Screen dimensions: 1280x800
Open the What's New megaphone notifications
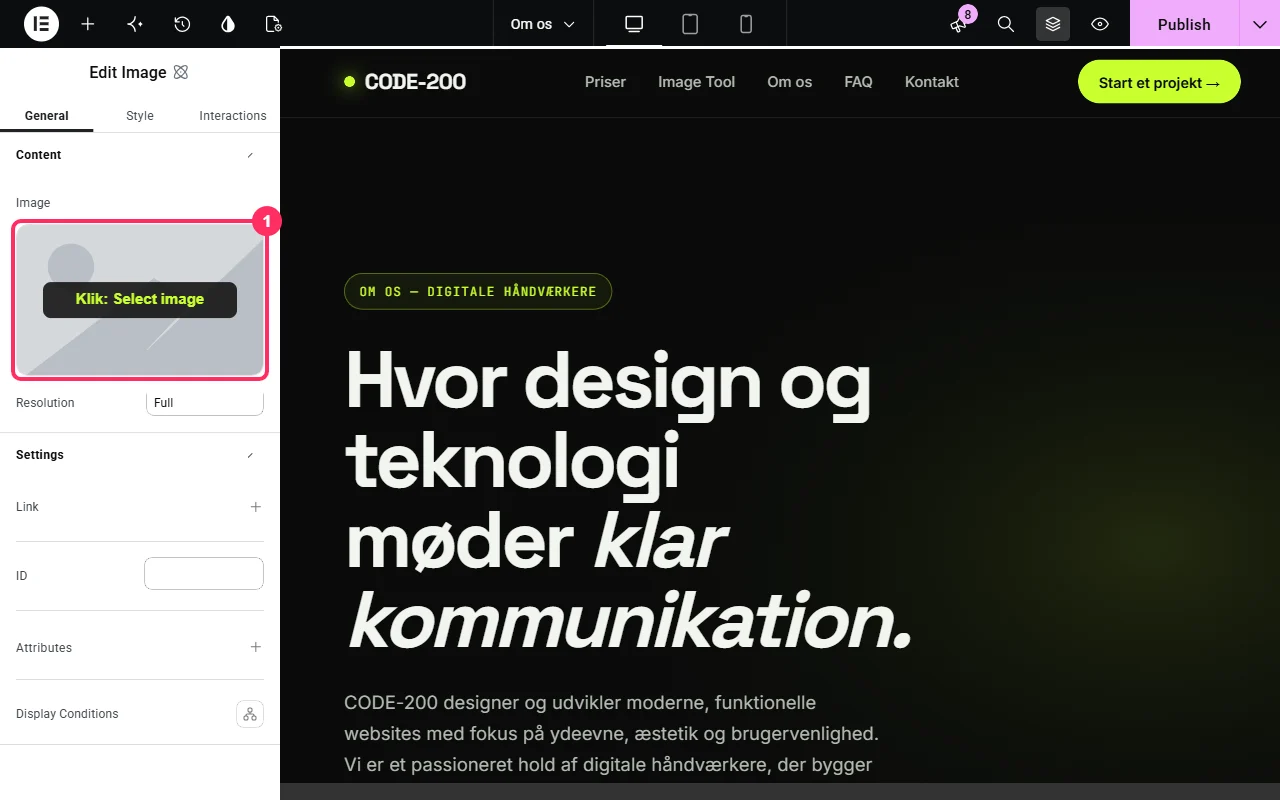click(x=958, y=24)
